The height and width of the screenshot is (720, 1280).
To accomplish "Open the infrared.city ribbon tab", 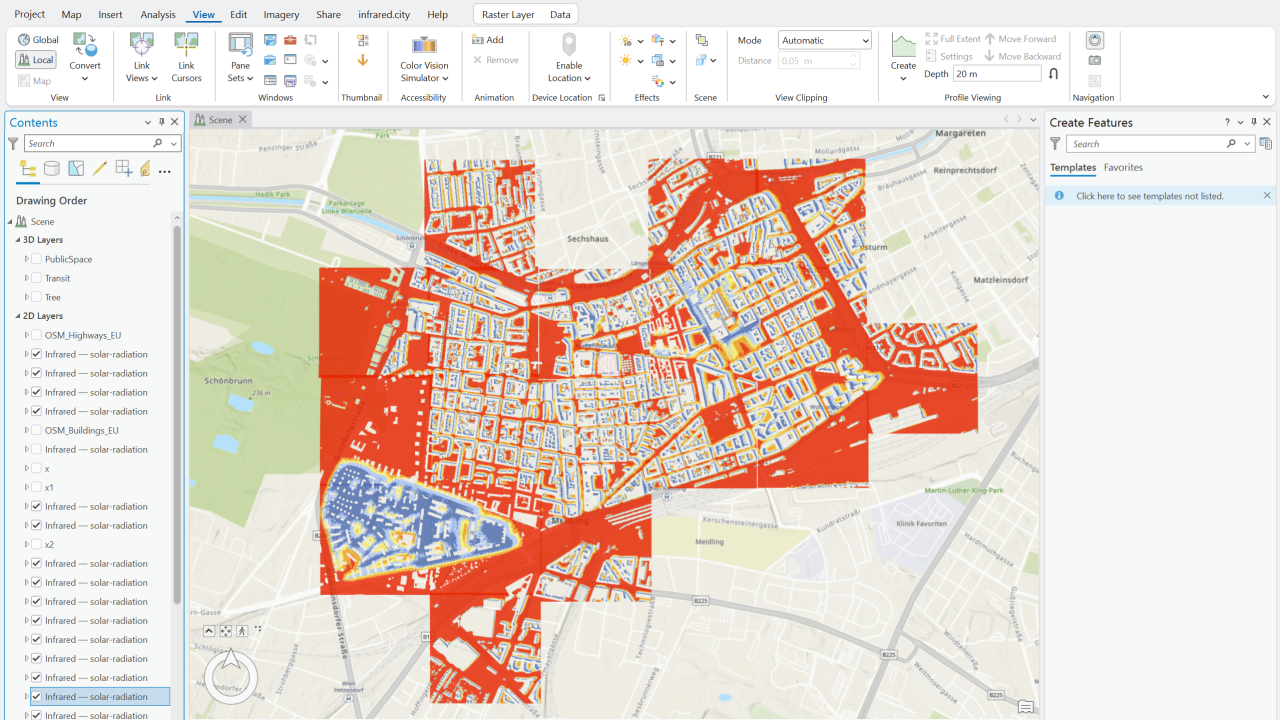I will [x=384, y=14].
